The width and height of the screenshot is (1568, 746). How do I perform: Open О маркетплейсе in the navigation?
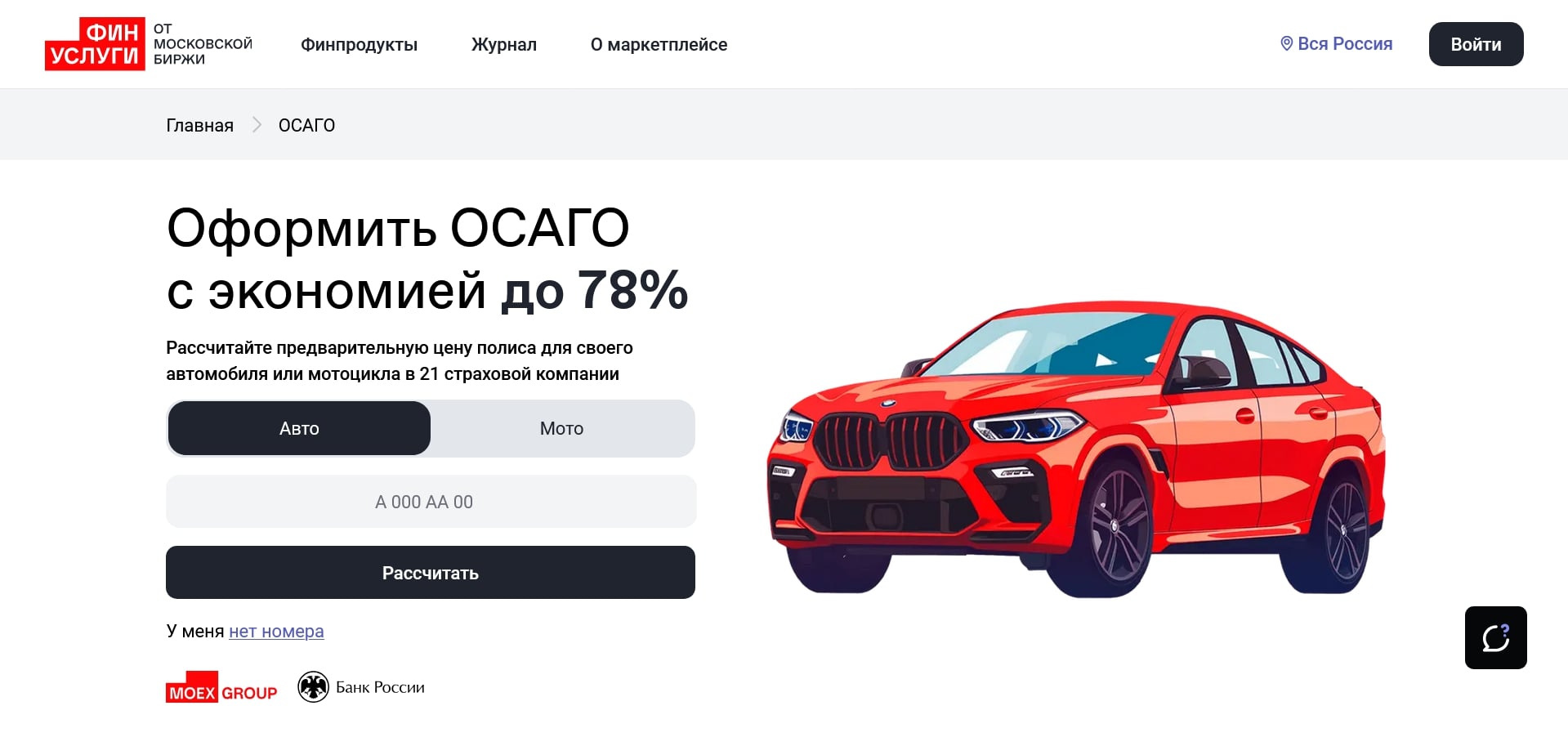point(659,44)
